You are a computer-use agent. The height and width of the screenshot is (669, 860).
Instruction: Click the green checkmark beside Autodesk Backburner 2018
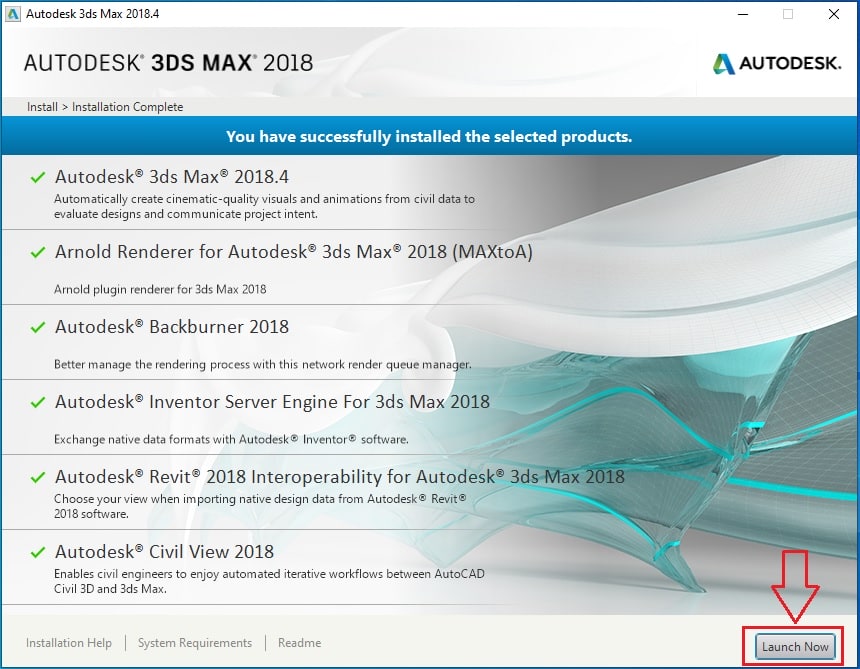click(x=37, y=327)
